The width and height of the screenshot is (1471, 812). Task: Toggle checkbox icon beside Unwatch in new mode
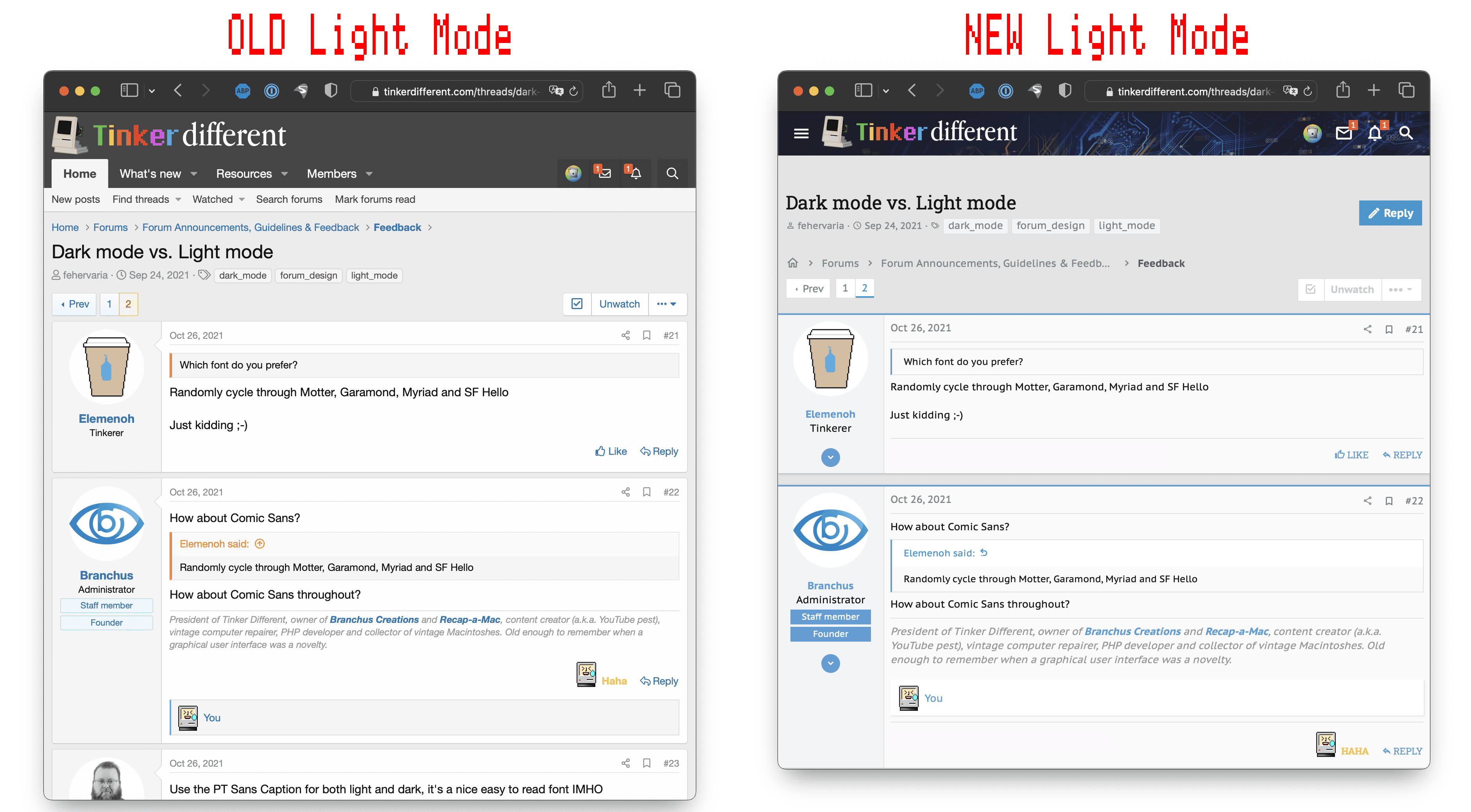[1311, 290]
